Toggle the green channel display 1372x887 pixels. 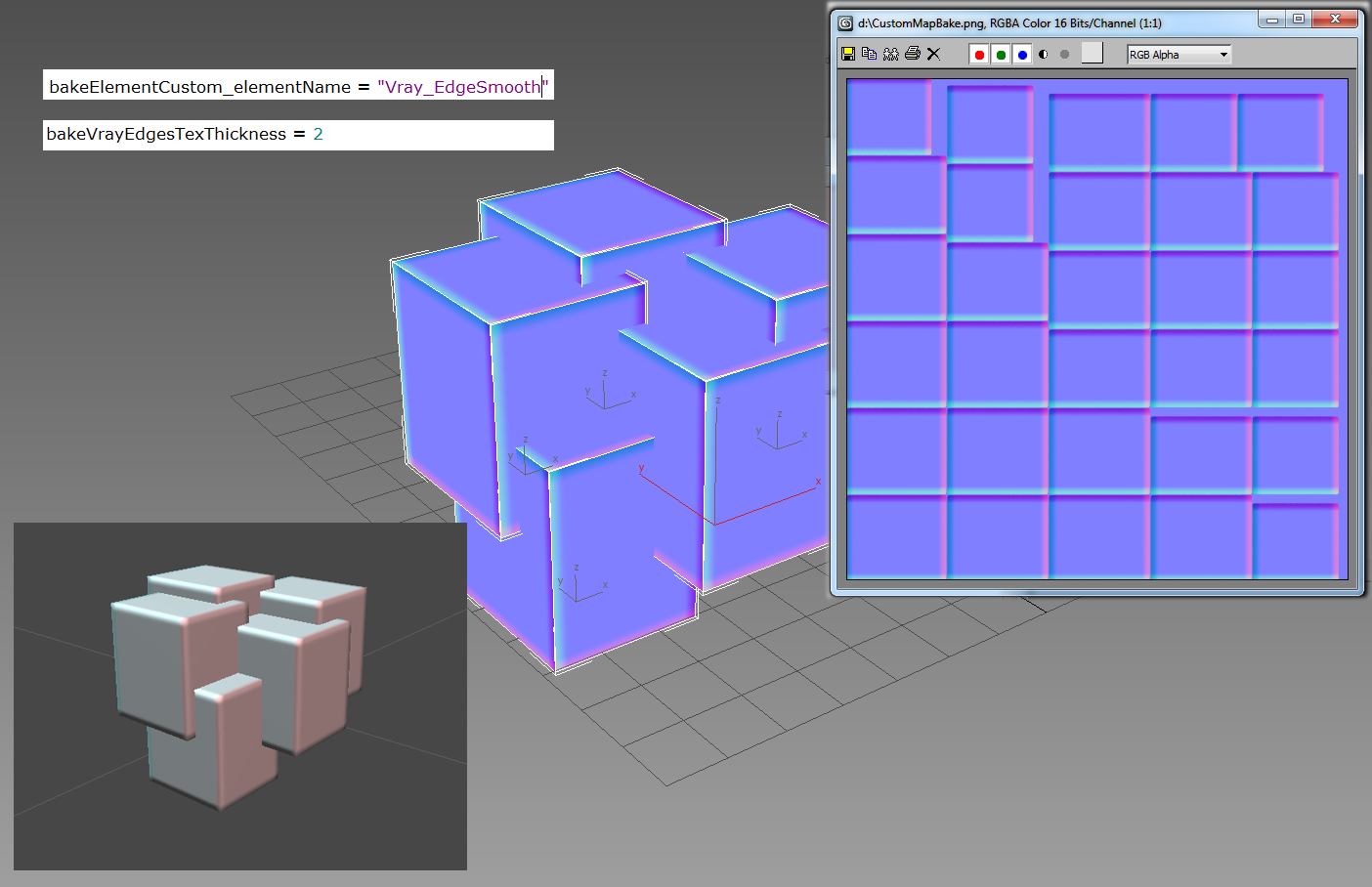coord(1001,55)
